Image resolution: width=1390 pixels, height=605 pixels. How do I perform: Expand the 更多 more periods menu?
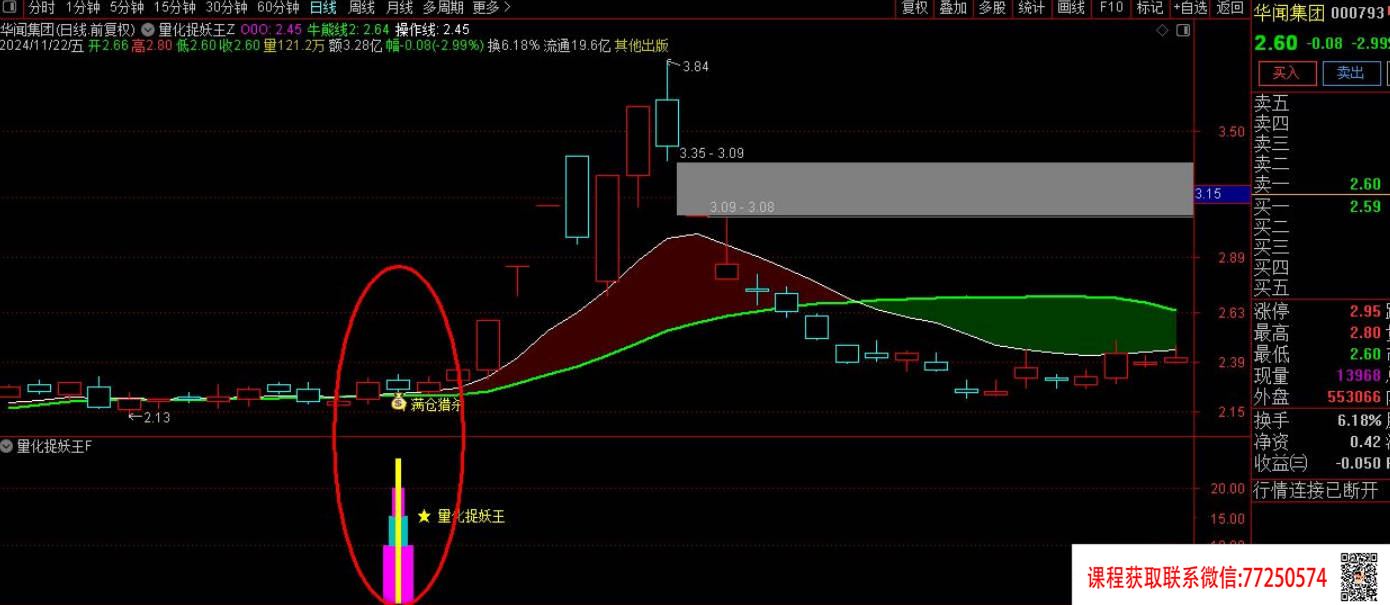pos(491,7)
